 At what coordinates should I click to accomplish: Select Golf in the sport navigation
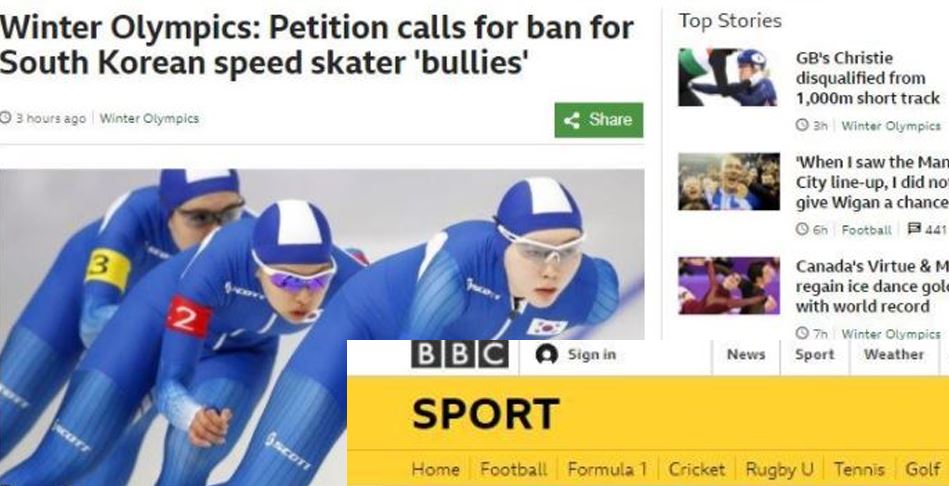pos(922,469)
